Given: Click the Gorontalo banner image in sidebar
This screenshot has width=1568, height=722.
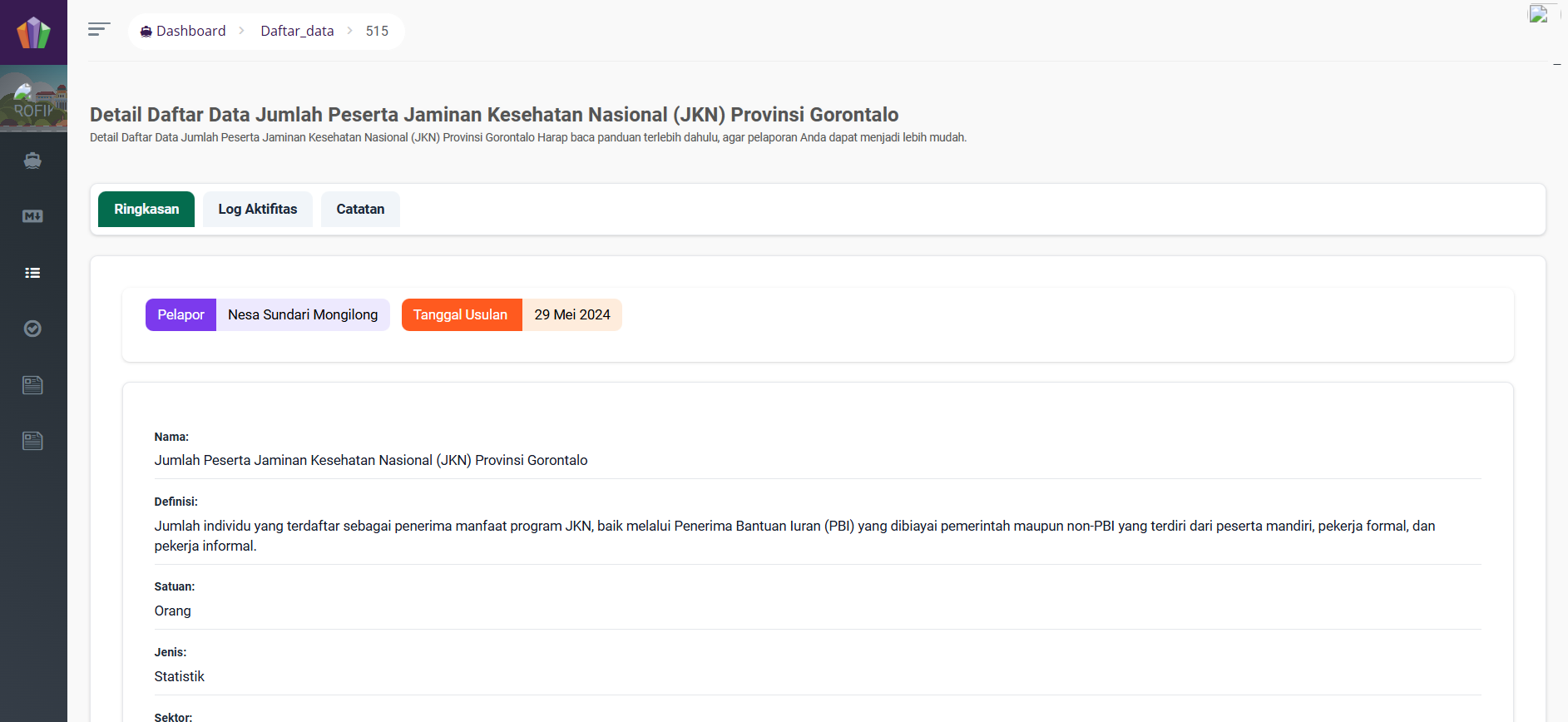Looking at the screenshot, I should pyautogui.click(x=33, y=98).
